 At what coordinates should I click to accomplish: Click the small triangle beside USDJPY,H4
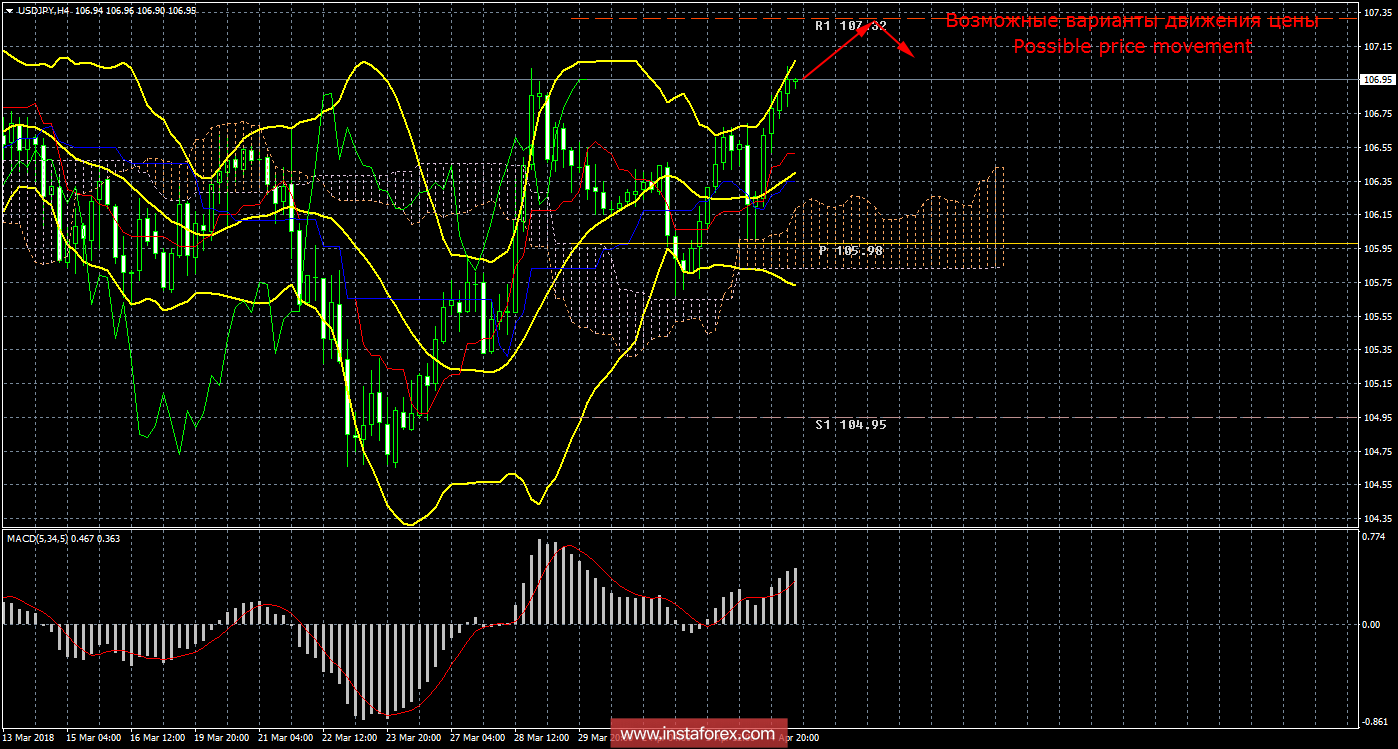(8, 10)
